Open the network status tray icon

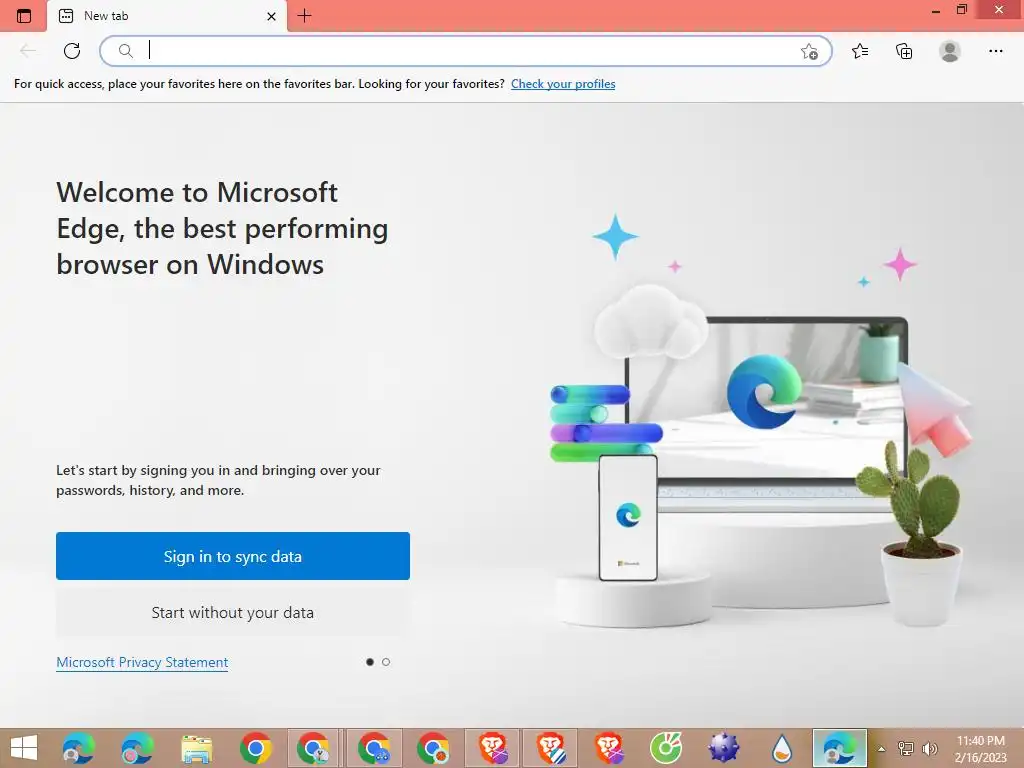906,748
